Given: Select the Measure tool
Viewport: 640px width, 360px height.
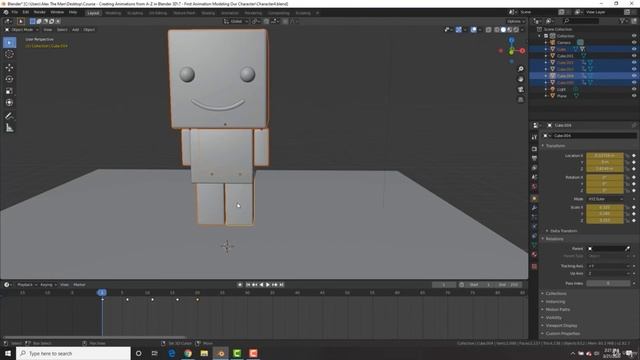Looking at the screenshot, I should [x=9, y=128].
